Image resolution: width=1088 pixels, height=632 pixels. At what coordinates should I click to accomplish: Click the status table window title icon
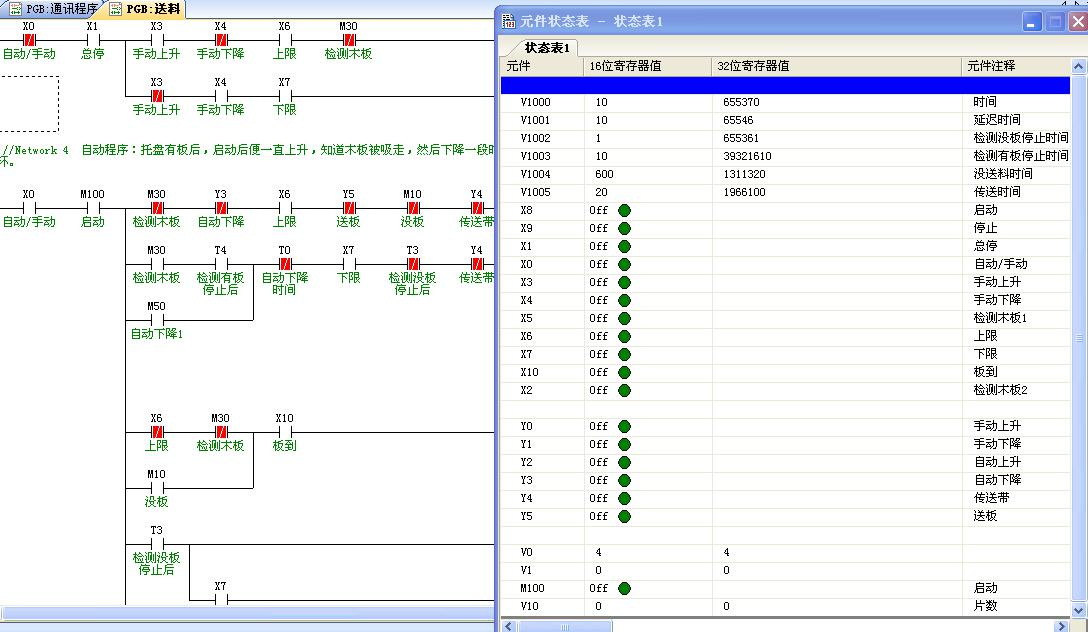509,21
